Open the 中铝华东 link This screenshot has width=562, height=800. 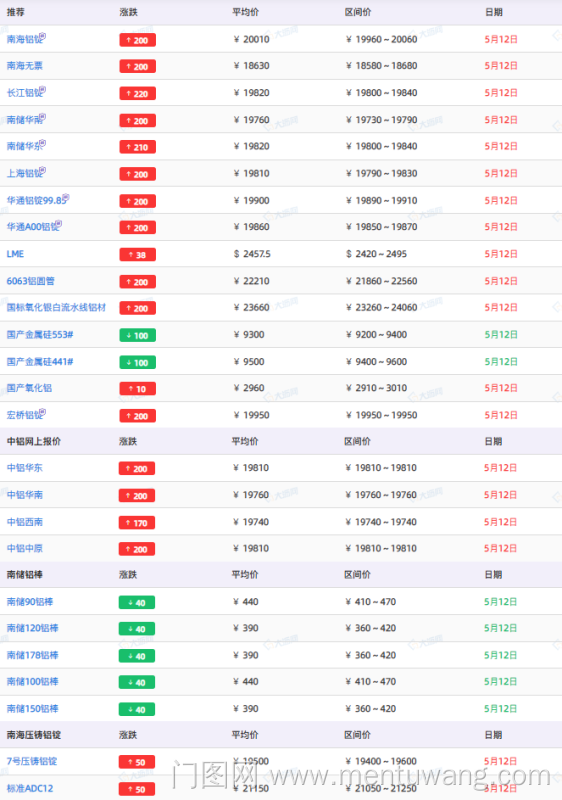click(24, 468)
